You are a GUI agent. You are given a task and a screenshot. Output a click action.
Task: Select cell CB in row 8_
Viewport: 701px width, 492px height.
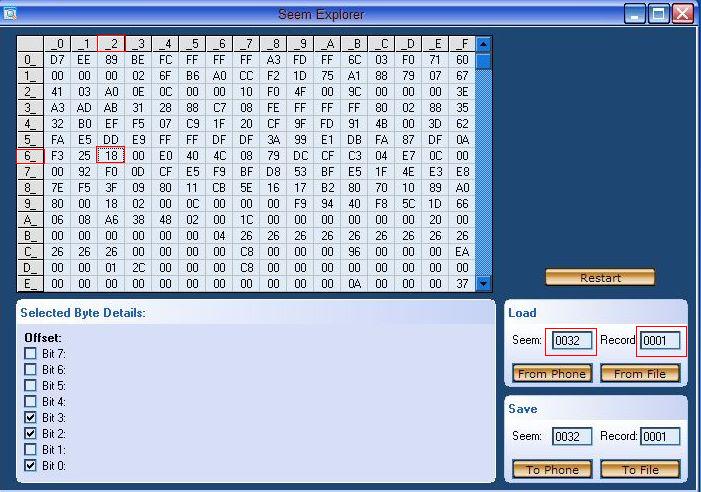pyautogui.click(x=219, y=188)
